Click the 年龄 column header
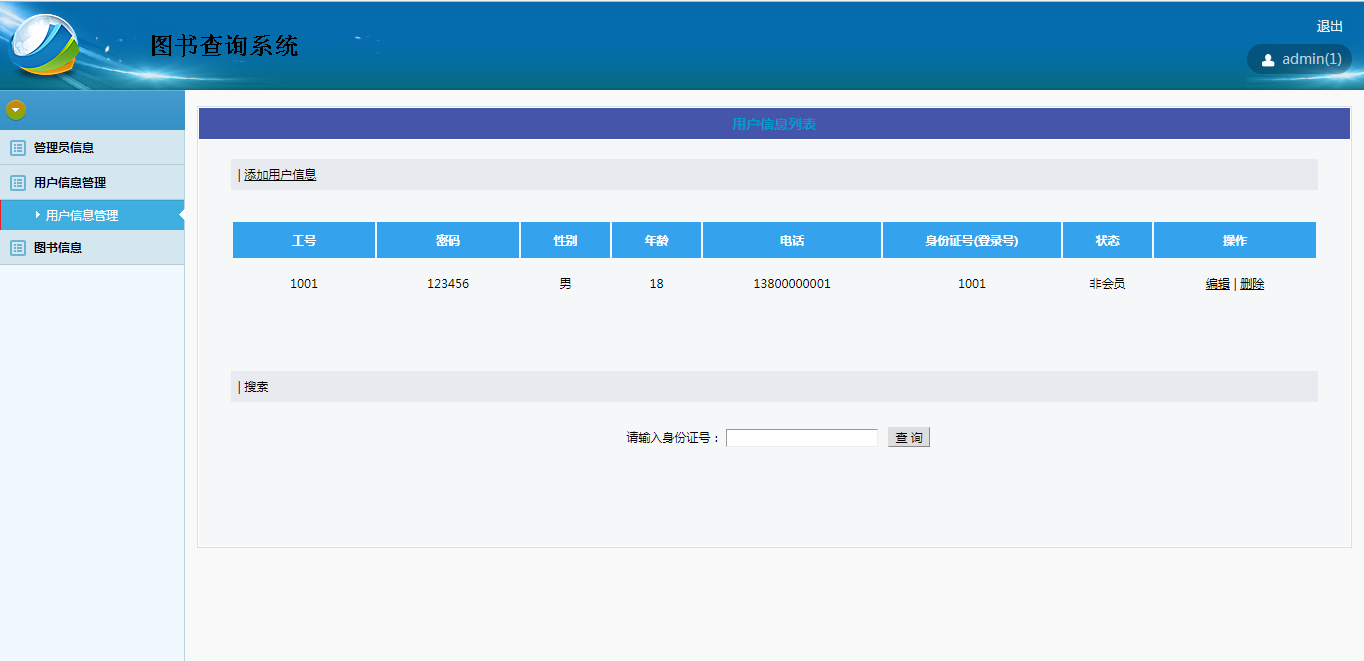Screen dimensions: 1364x661 point(656,241)
